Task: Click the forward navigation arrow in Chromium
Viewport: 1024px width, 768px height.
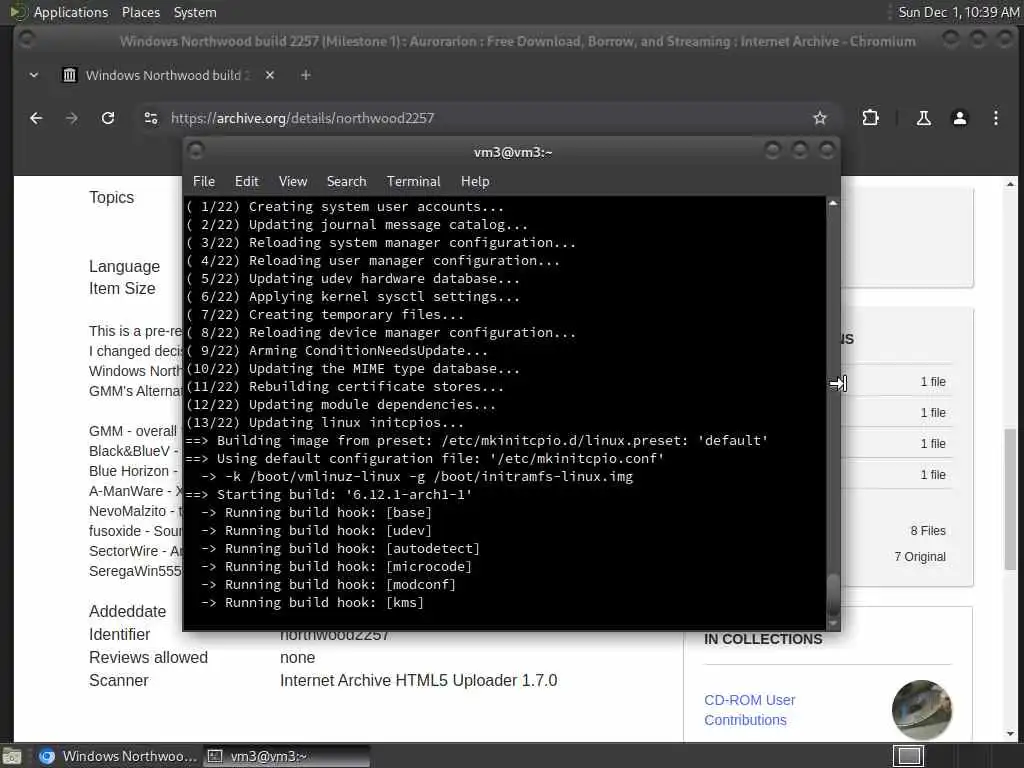Action: tap(72, 118)
